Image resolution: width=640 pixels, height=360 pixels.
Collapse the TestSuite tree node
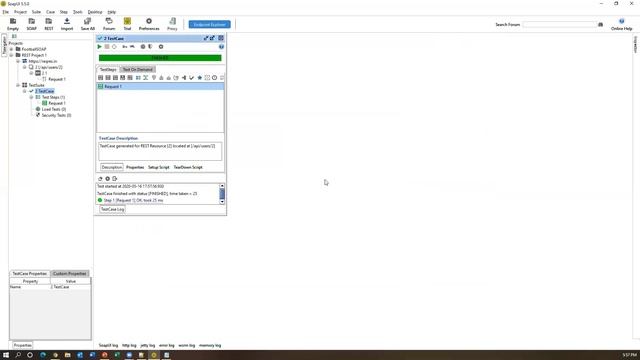coord(18,85)
